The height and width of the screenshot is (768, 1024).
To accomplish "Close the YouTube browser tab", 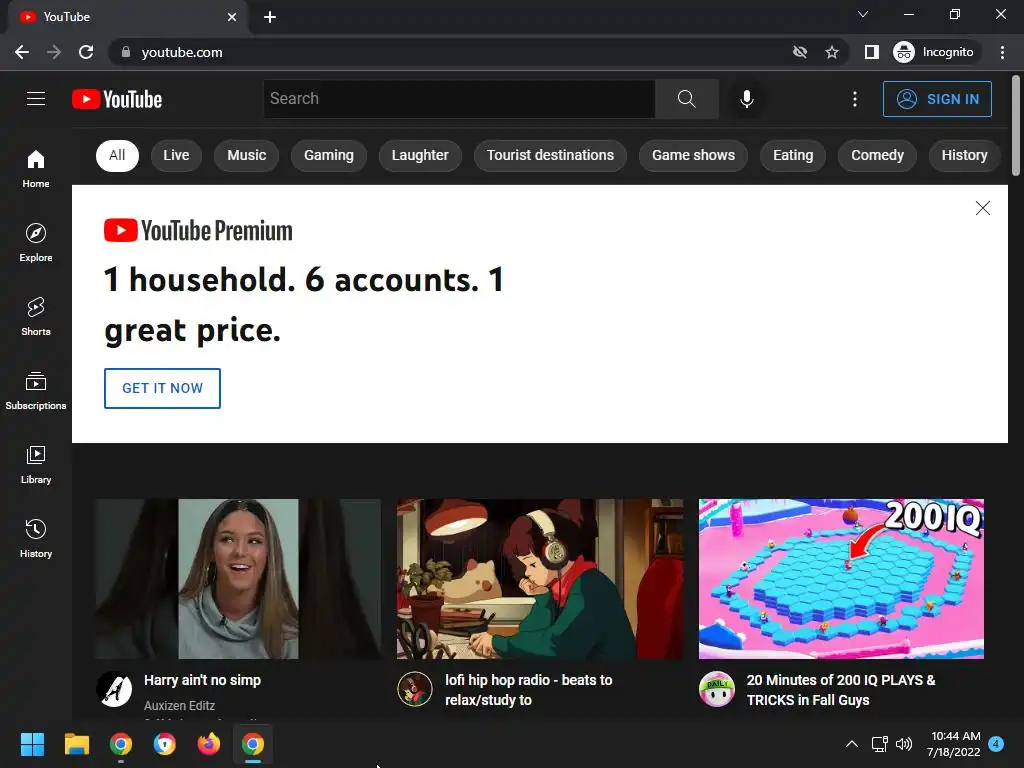I will (x=232, y=17).
